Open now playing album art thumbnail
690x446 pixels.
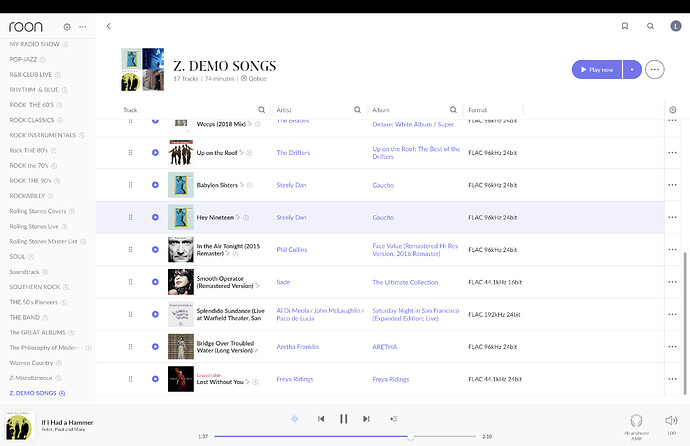pyautogui.click(x=19, y=425)
